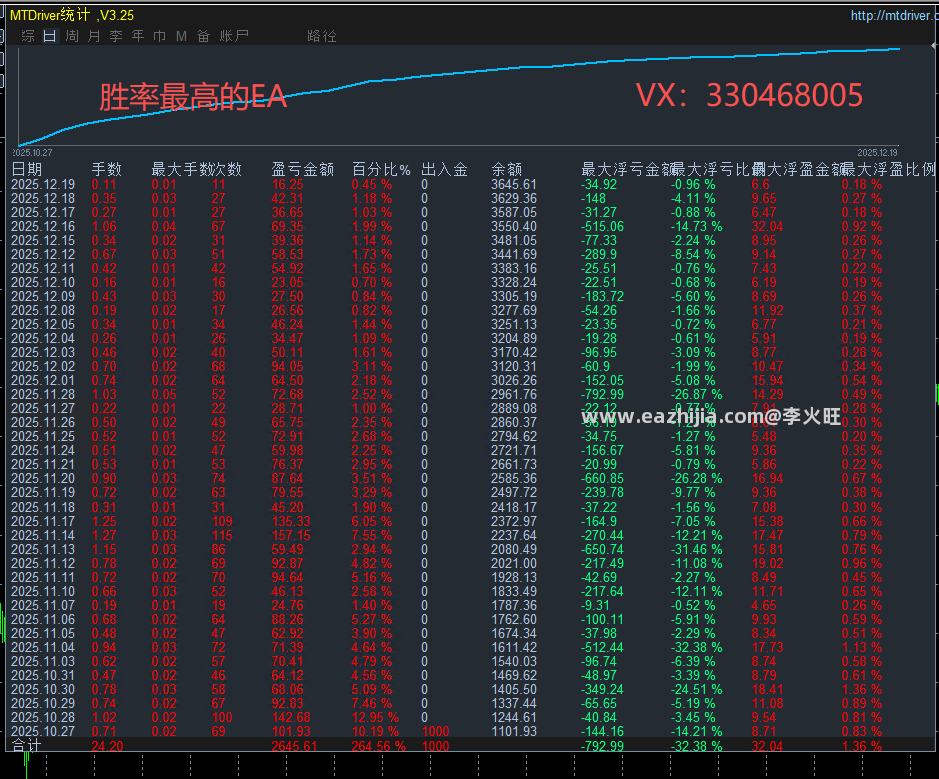The height and width of the screenshot is (779, 939).
Task: Click the MTDriver统计 V3.25 title
Action: (x=72, y=15)
